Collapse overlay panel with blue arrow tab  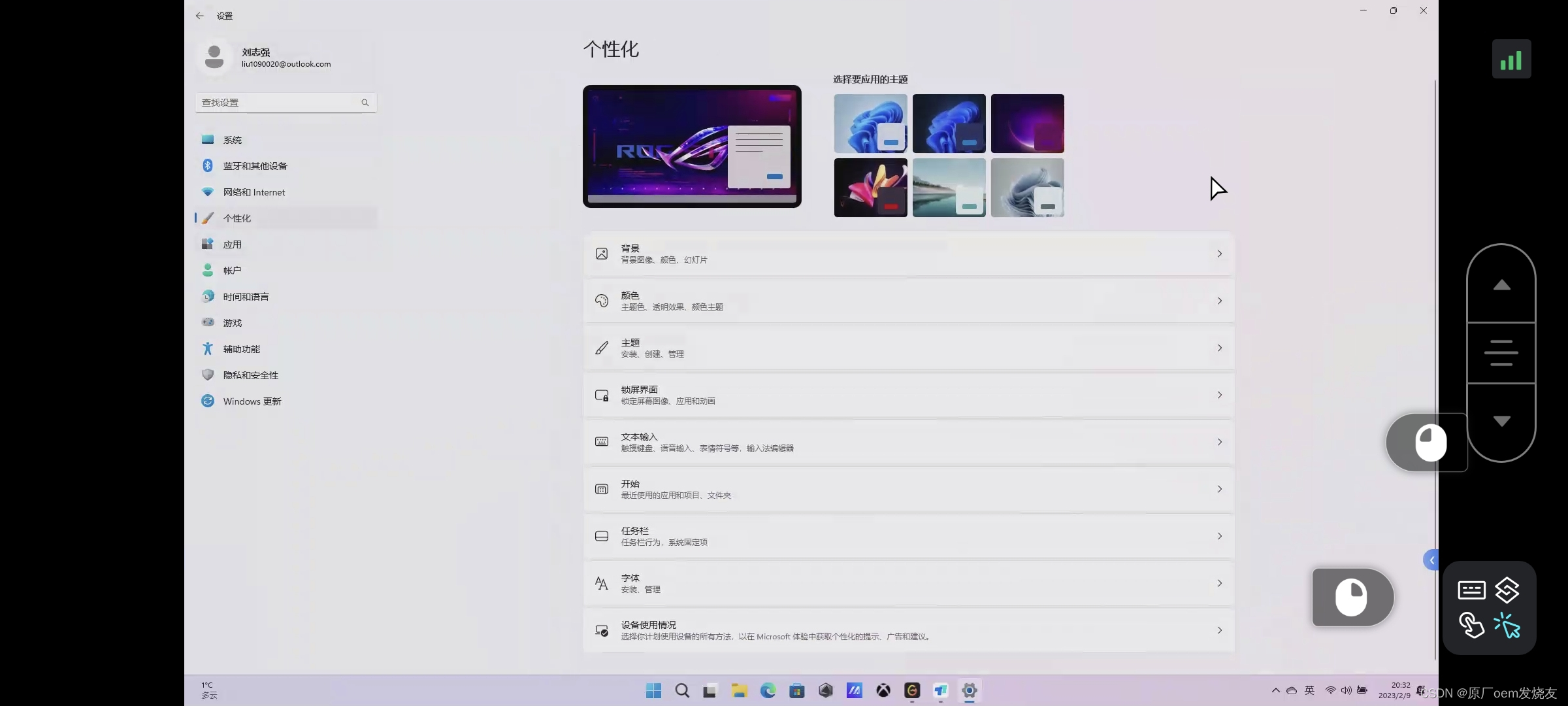[1431, 560]
